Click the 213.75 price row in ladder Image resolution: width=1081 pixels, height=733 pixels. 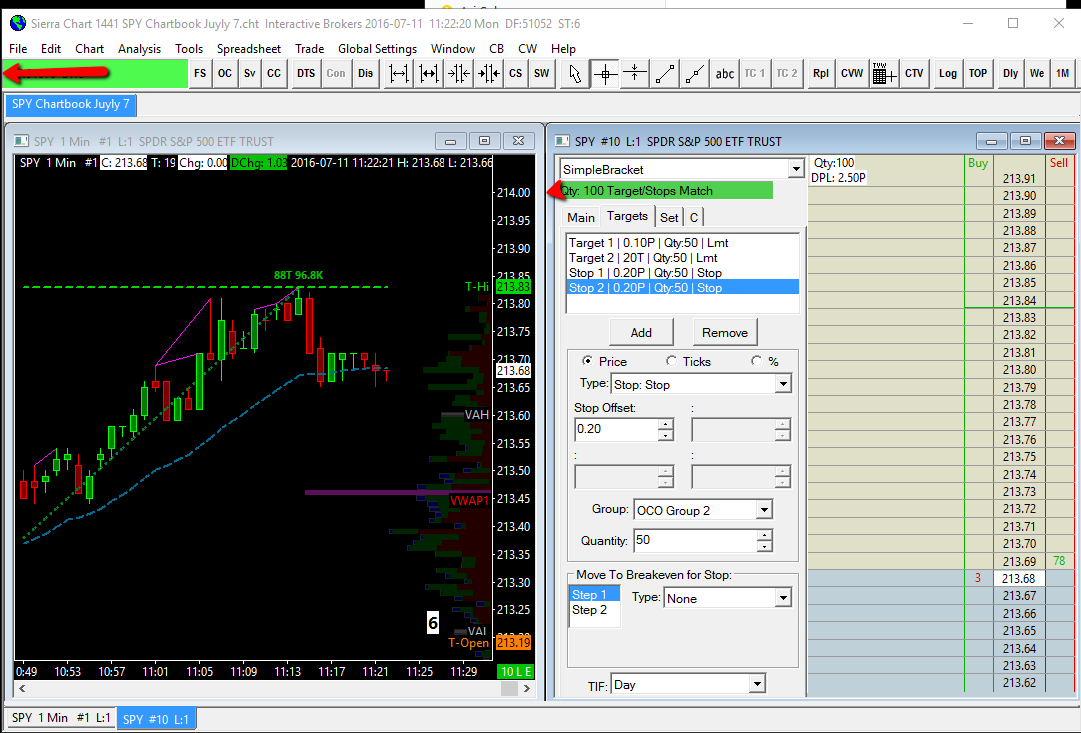pos(1019,456)
